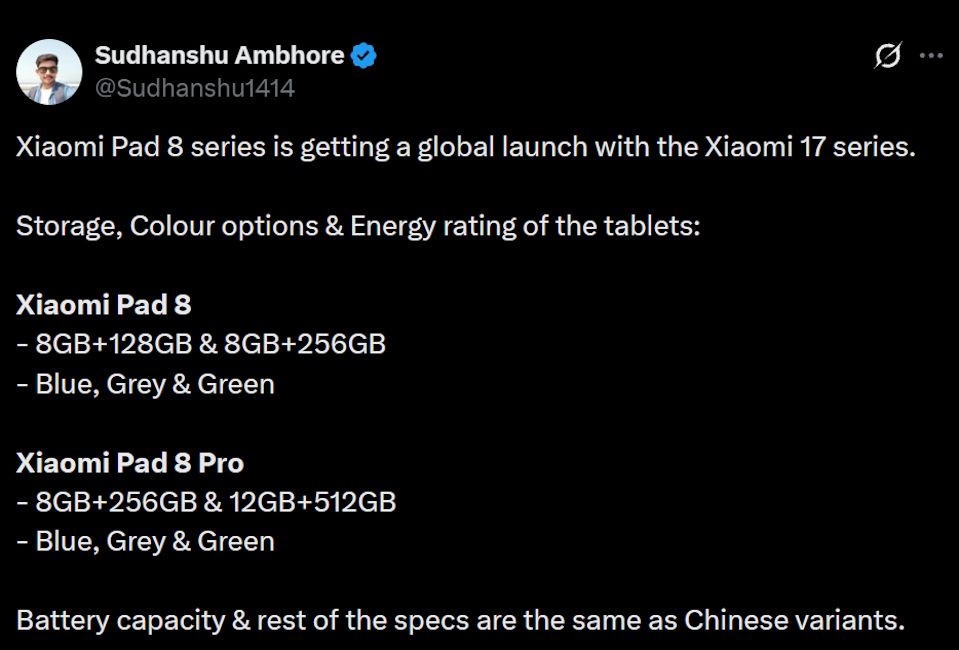The width and height of the screenshot is (959, 650).
Task: Visit the profile named Sudhanshu Ambhore
Action: [222, 56]
